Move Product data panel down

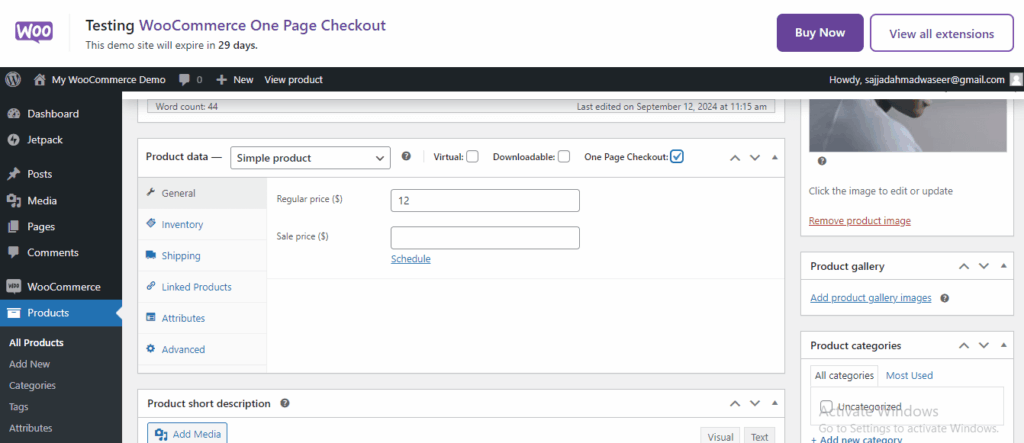[755, 157]
